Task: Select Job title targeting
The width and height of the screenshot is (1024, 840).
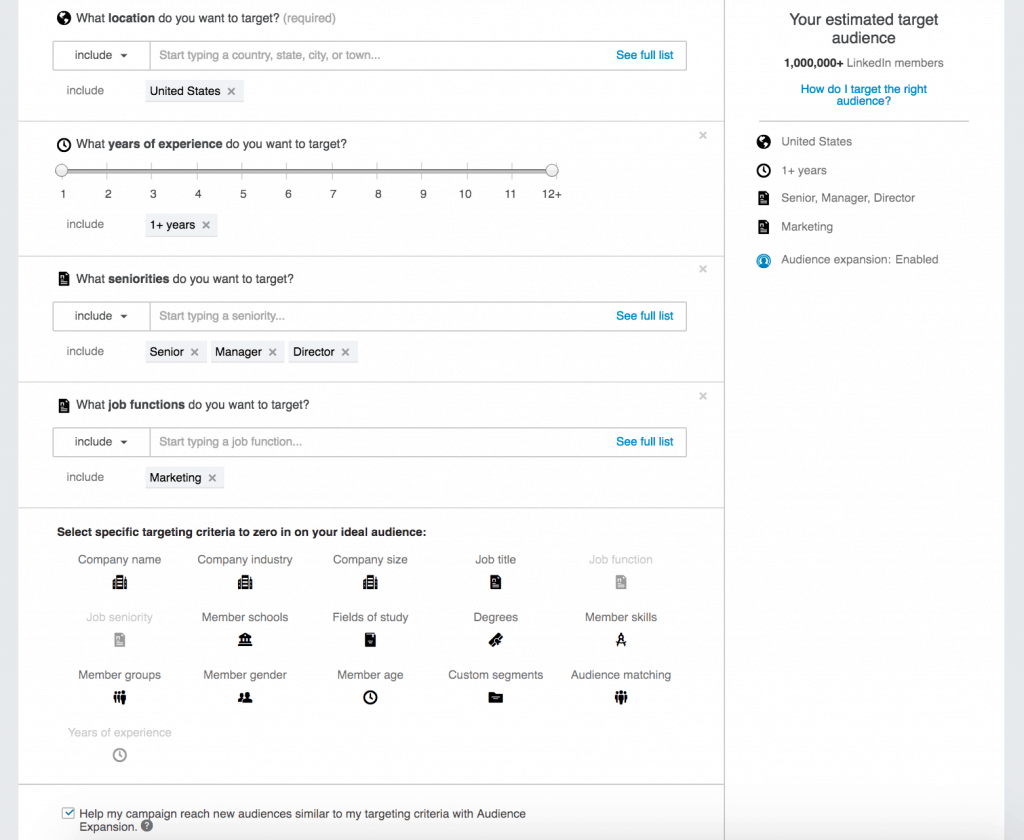Action: click(x=495, y=581)
